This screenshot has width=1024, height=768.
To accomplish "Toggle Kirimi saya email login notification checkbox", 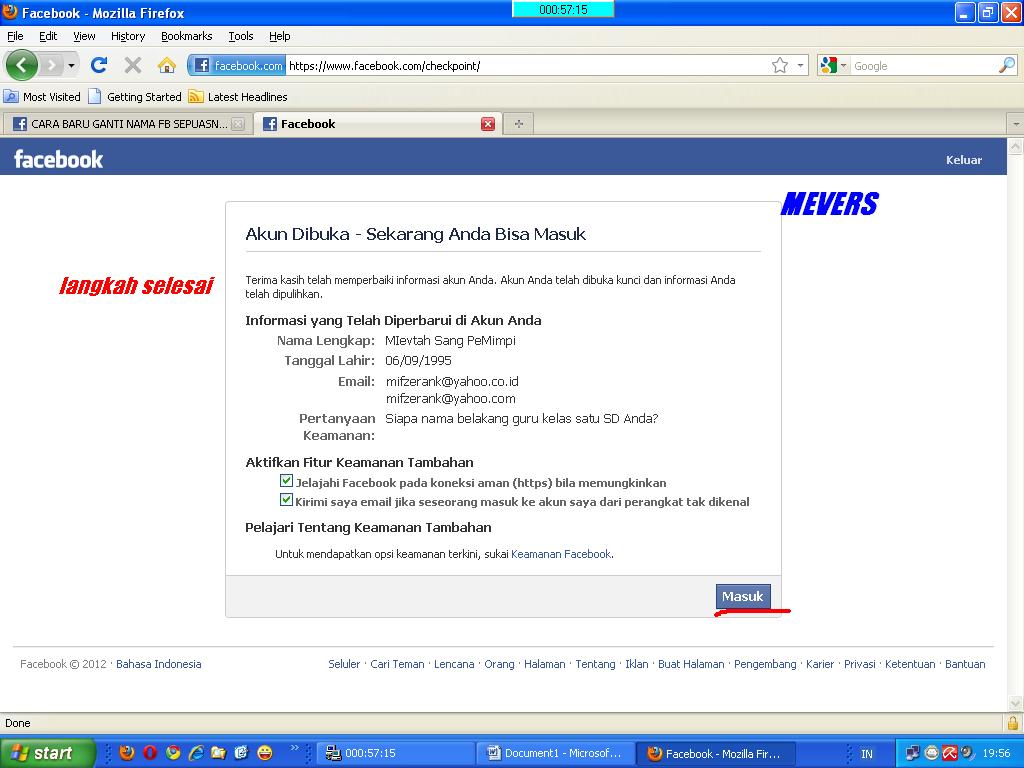I will (x=286, y=500).
